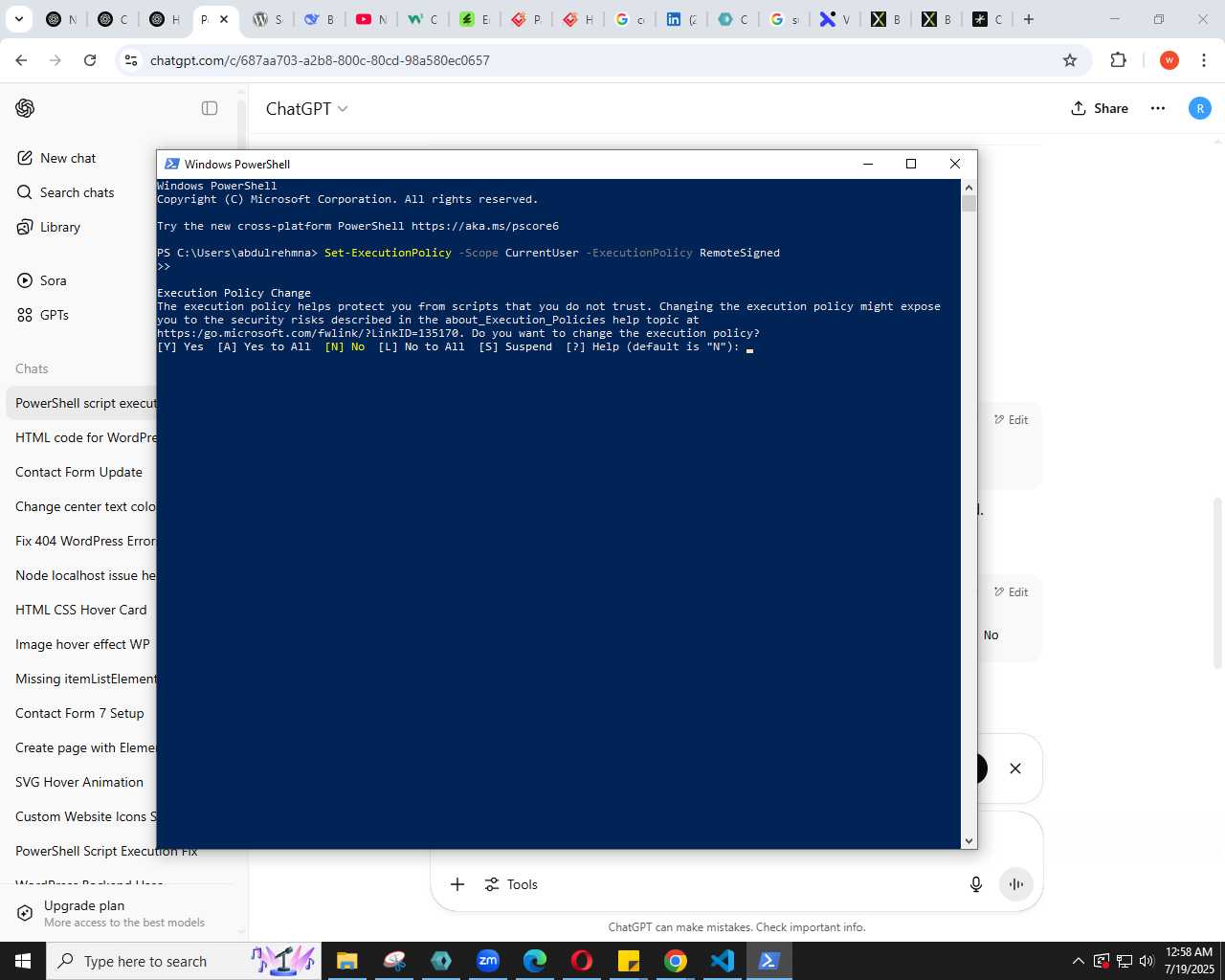Viewport: 1225px width, 980px height.
Task: Open Opera browser from taskbar
Action: click(582, 961)
